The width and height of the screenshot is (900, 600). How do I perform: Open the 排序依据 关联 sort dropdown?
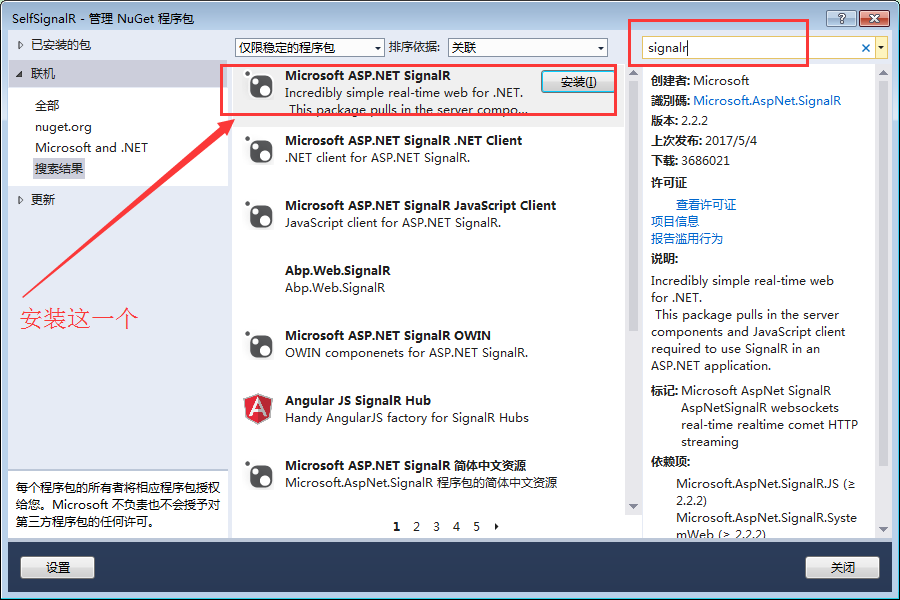coord(527,48)
